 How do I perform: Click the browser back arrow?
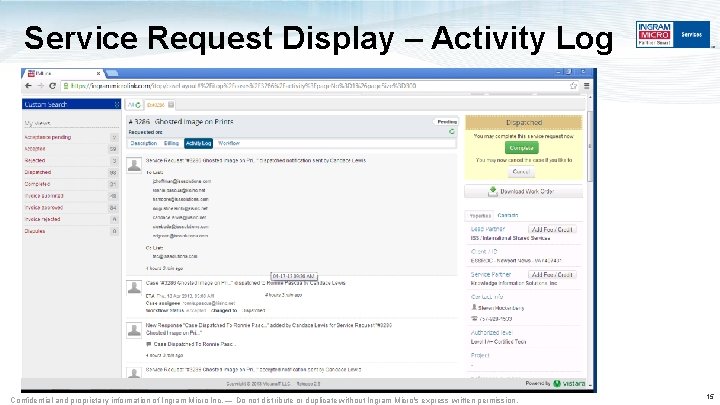[x=28, y=86]
